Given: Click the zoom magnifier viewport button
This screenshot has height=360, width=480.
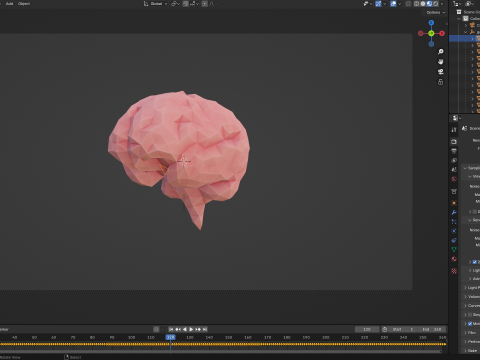Looking at the screenshot, I should click(x=441, y=52).
